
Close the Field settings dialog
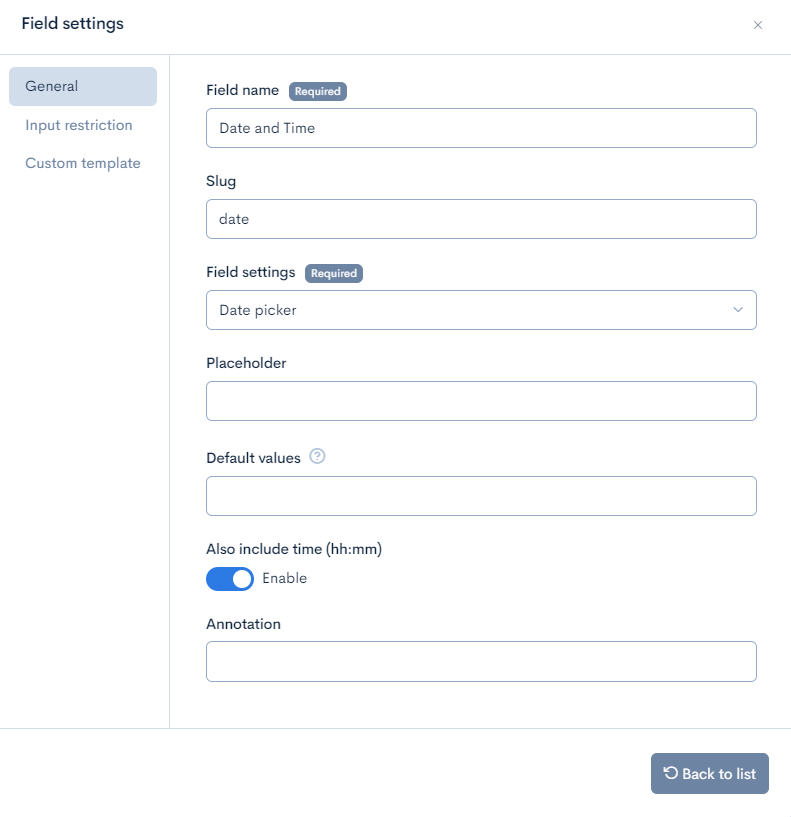758,25
